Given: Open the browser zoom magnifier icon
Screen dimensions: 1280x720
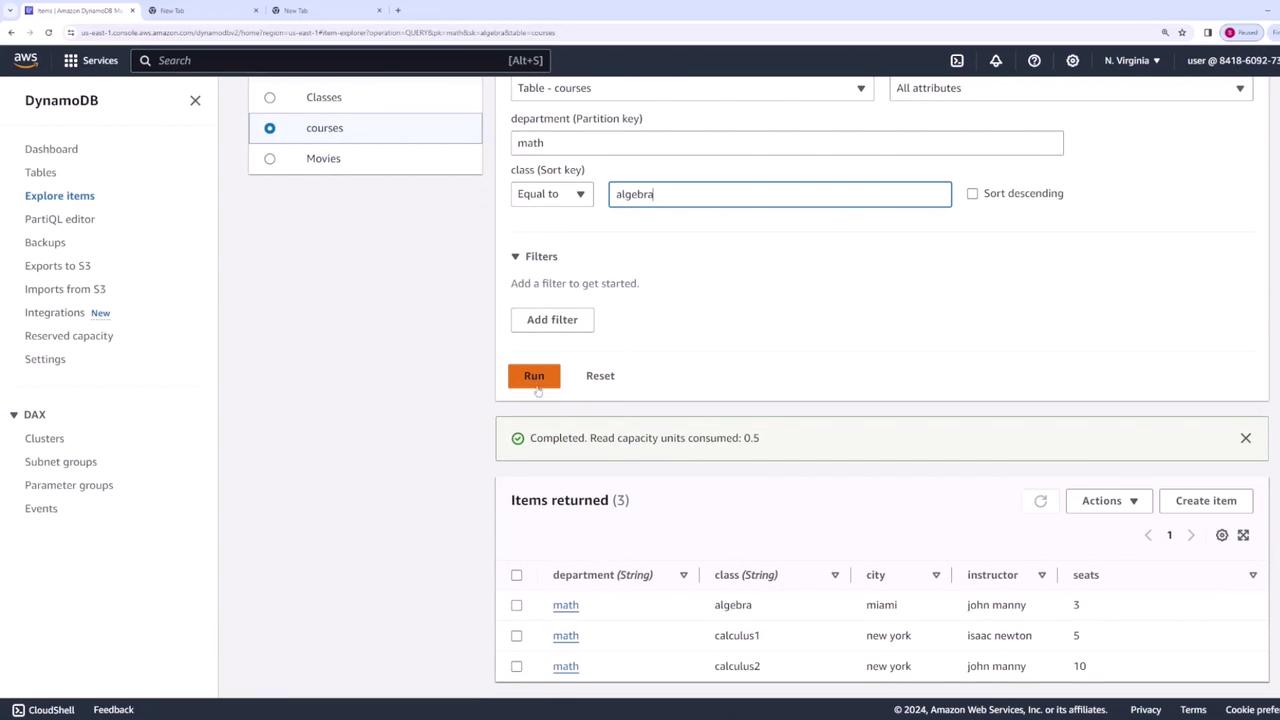Looking at the screenshot, I should 1165,32.
